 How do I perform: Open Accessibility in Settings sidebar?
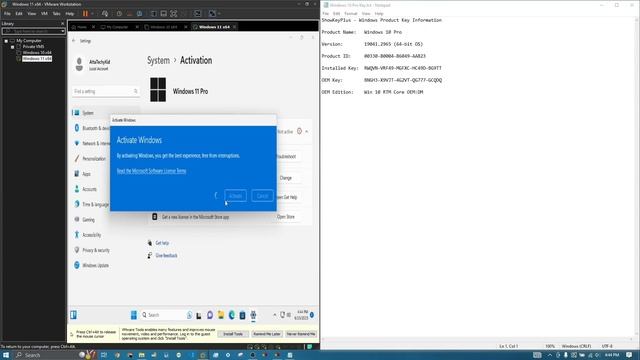91,235
